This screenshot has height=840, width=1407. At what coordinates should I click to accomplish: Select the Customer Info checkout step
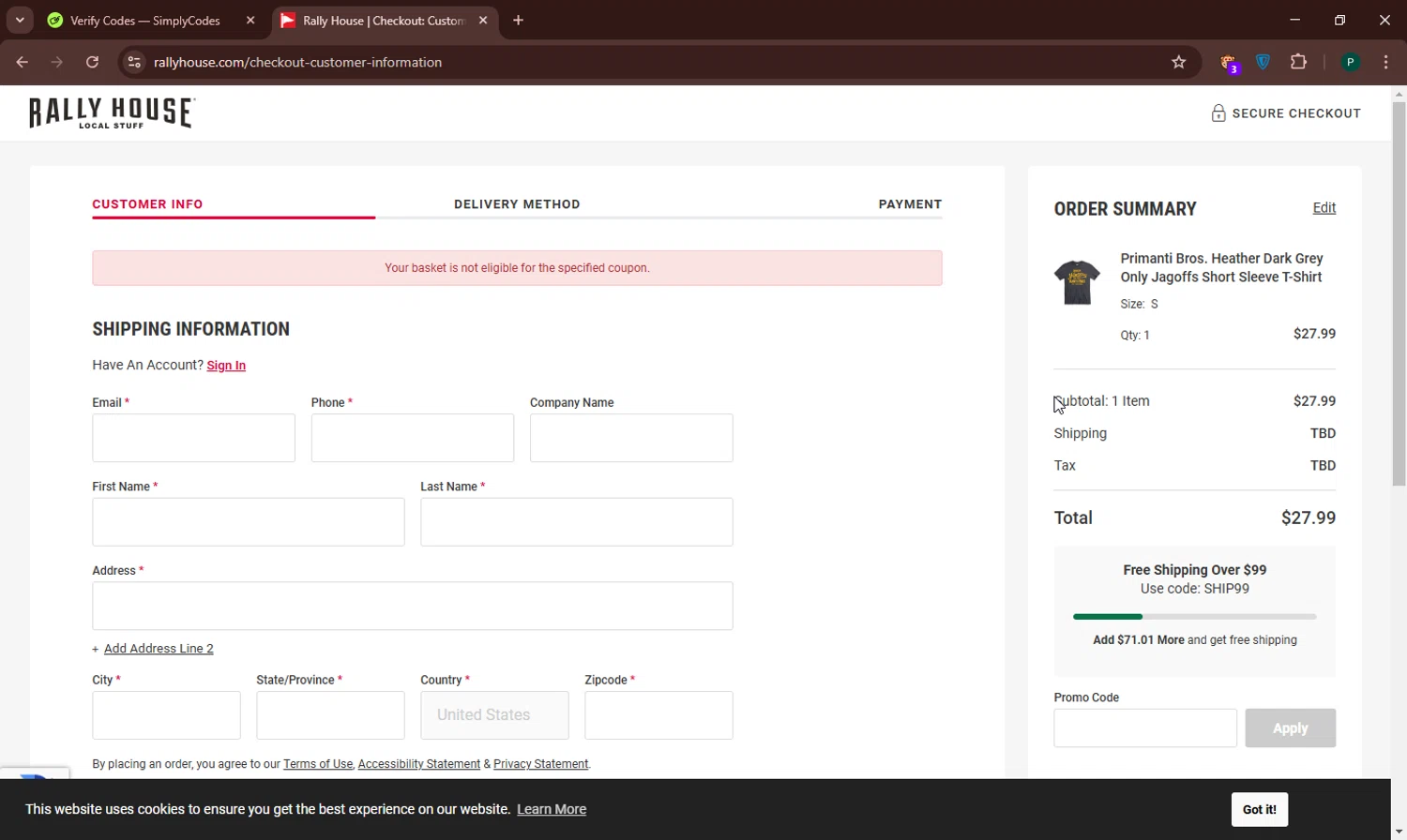point(147,204)
